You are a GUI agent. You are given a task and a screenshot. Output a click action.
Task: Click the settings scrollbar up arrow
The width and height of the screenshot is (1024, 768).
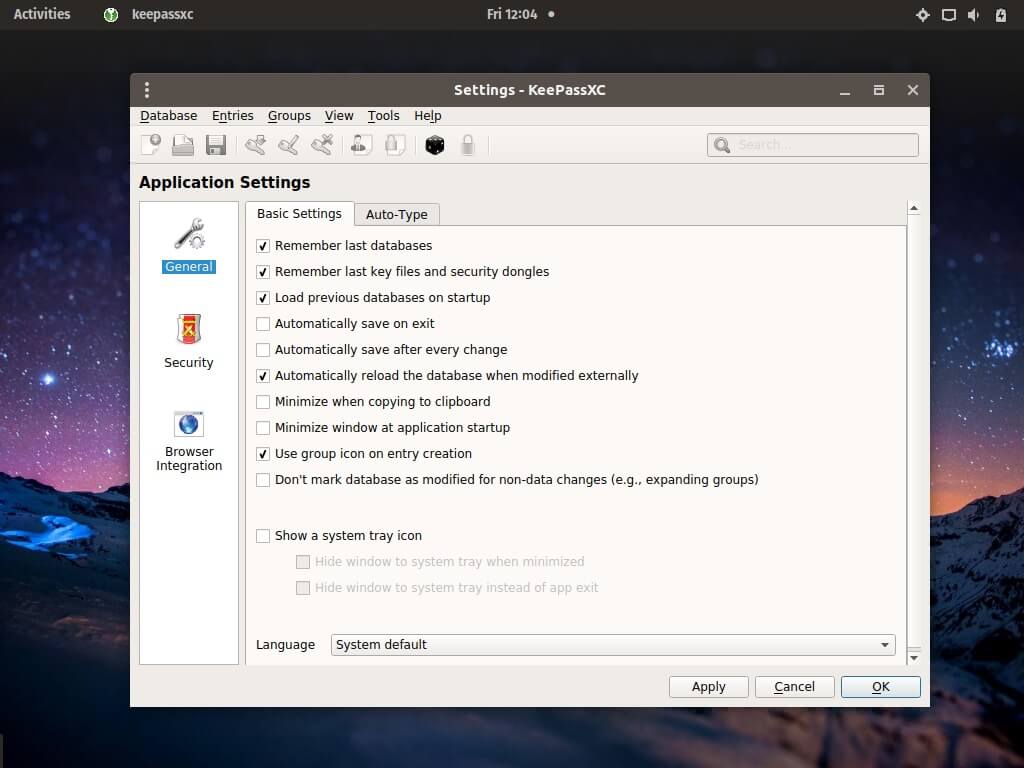point(914,208)
